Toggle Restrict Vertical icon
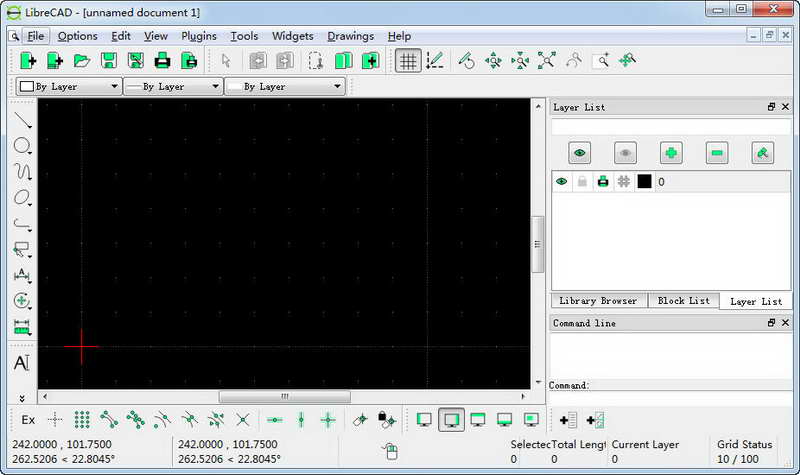This screenshot has width=800, height=475. tap(301, 420)
